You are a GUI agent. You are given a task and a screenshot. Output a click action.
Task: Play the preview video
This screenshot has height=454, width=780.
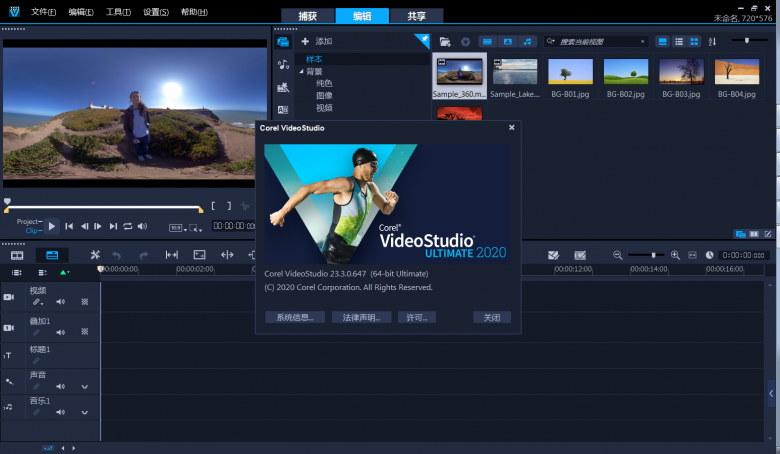(x=52, y=226)
